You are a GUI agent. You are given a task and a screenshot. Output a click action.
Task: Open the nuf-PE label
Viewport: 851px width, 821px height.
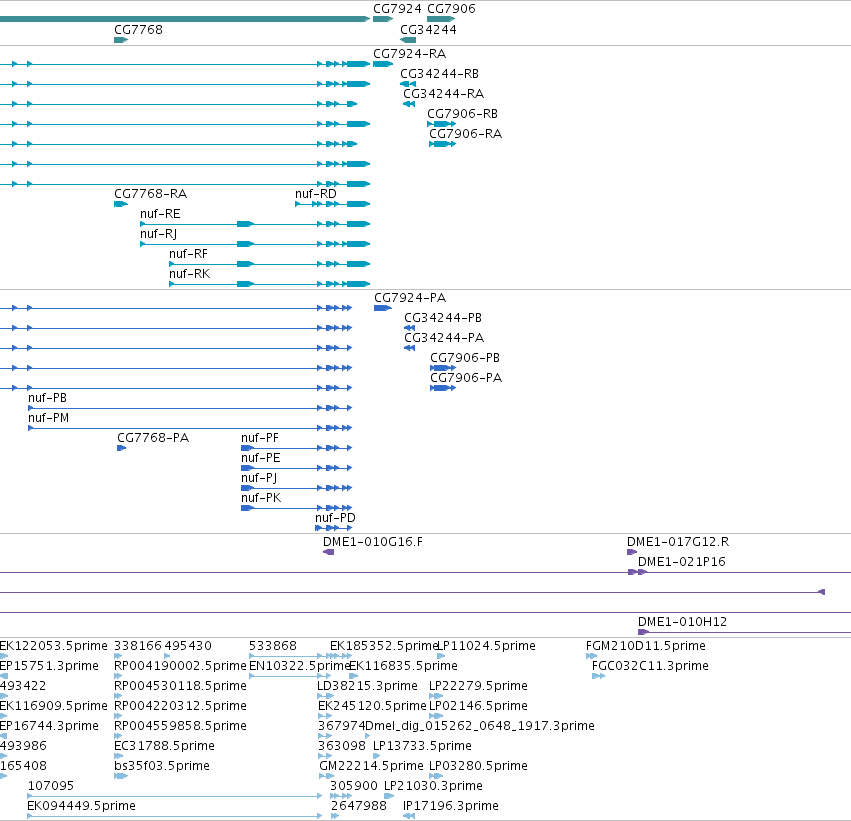tap(261, 458)
